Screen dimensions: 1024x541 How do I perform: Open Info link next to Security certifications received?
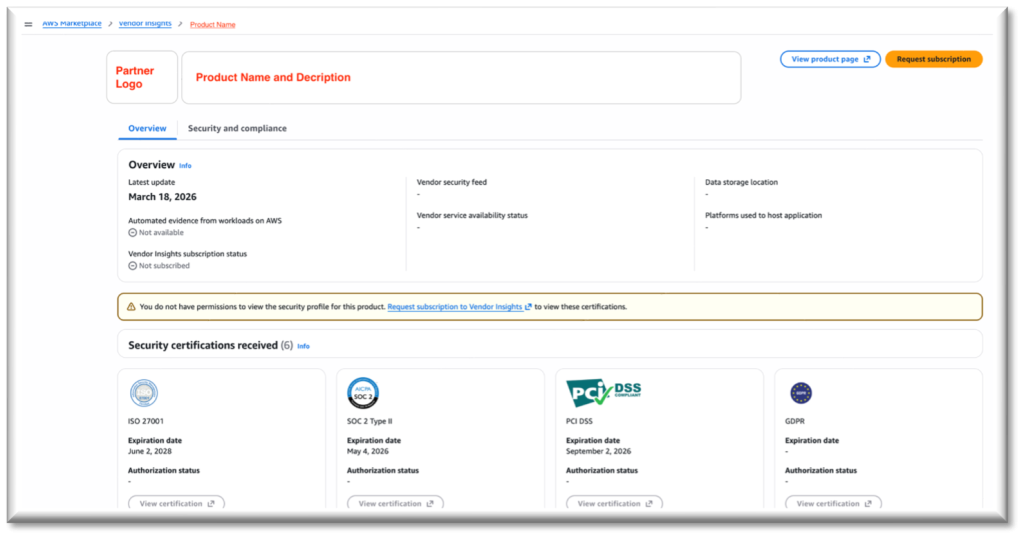[304, 346]
